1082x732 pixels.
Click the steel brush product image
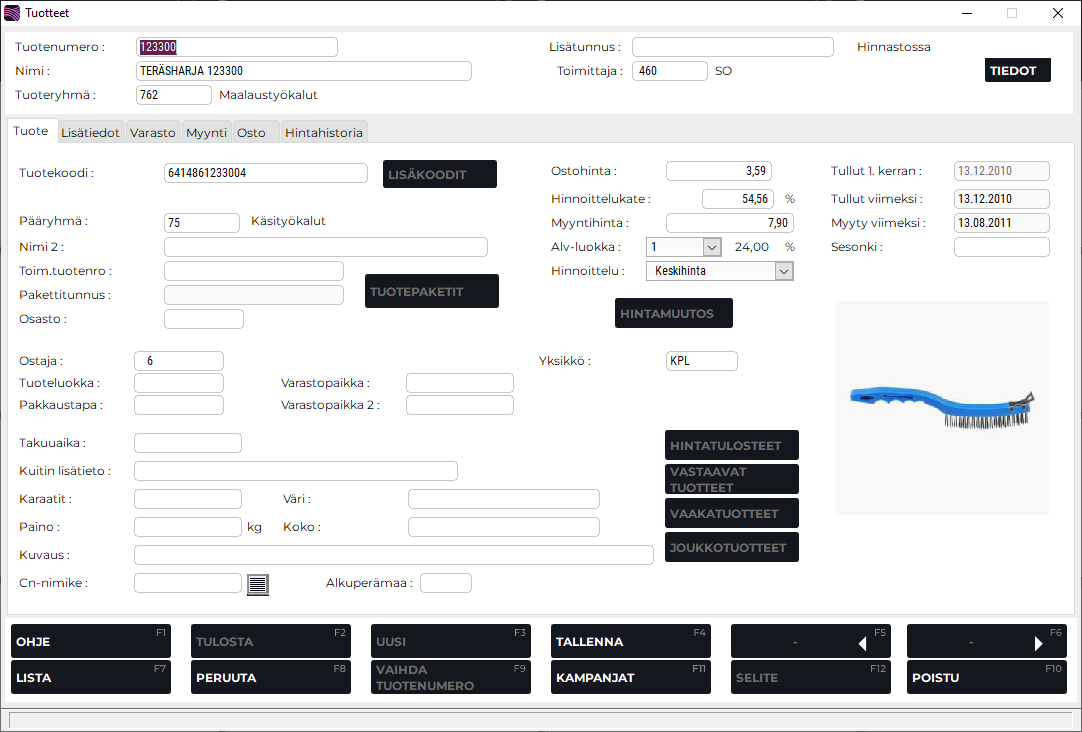point(941,408)
